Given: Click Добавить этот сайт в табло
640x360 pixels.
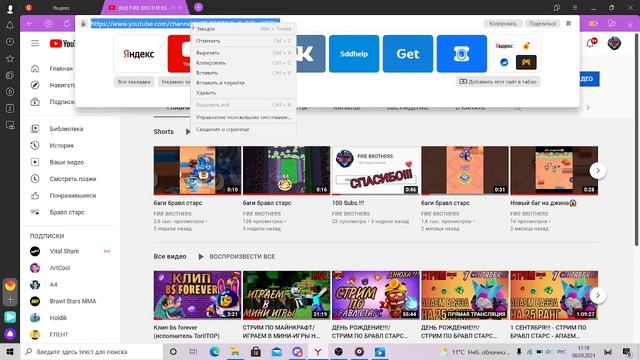Looking at the screenshot, I should pyautogui.click(x=498, y=82).
